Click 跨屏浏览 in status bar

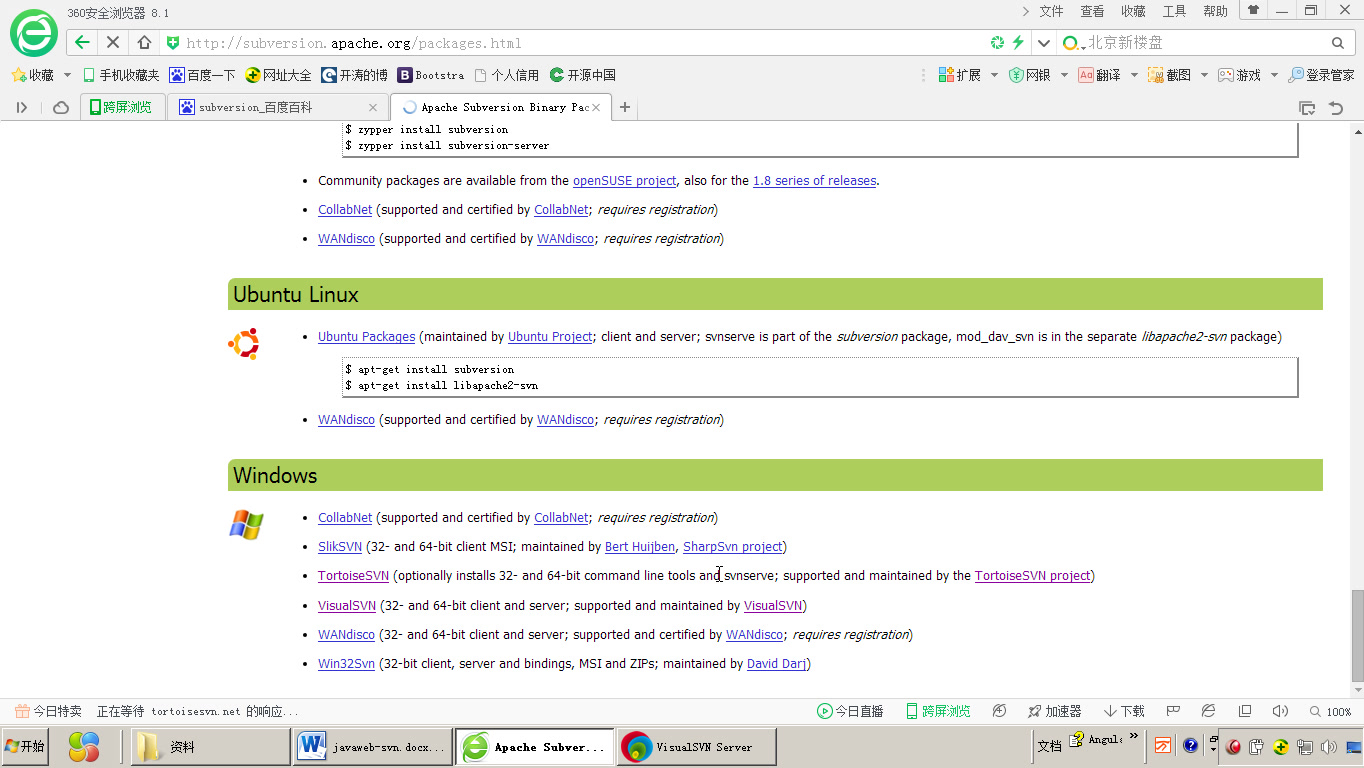click(x=938, y=711)
